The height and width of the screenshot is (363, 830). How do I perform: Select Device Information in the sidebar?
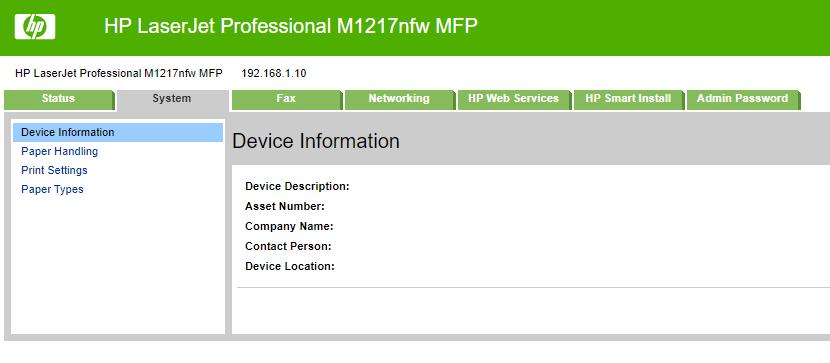118,132
